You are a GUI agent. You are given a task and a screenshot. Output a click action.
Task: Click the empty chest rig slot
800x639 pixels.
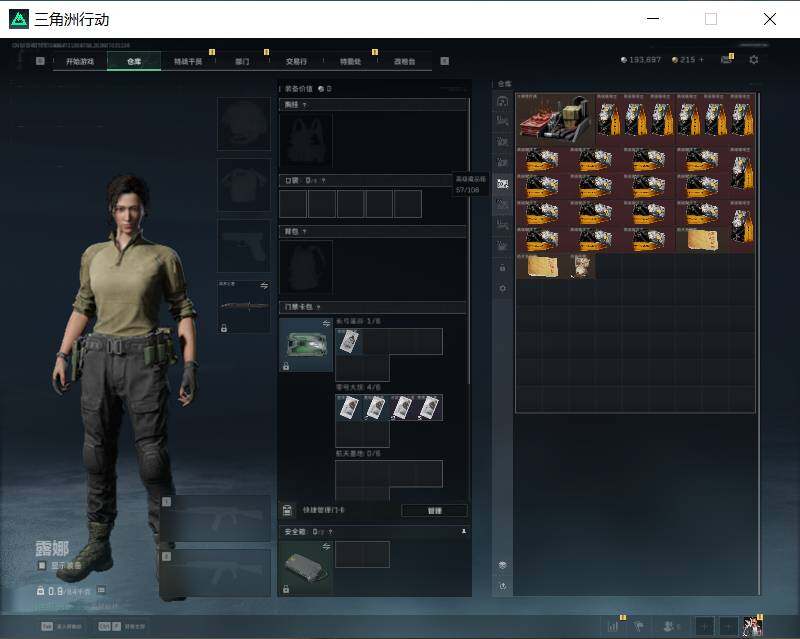click(306, 140)
